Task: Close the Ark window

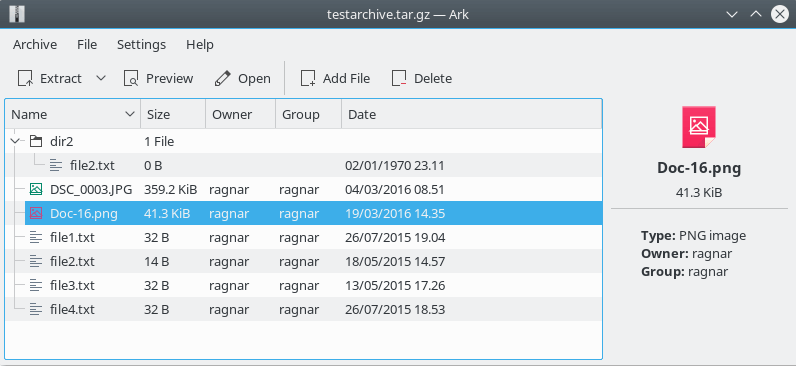Action: point(780,14)
